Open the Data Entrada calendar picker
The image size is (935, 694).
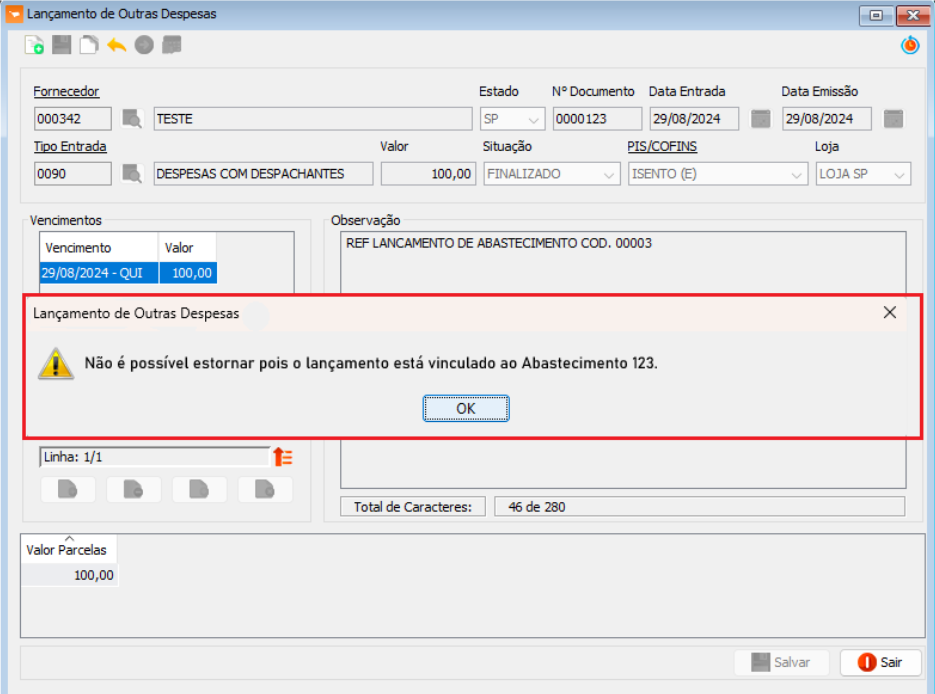[x=761, y=119]
